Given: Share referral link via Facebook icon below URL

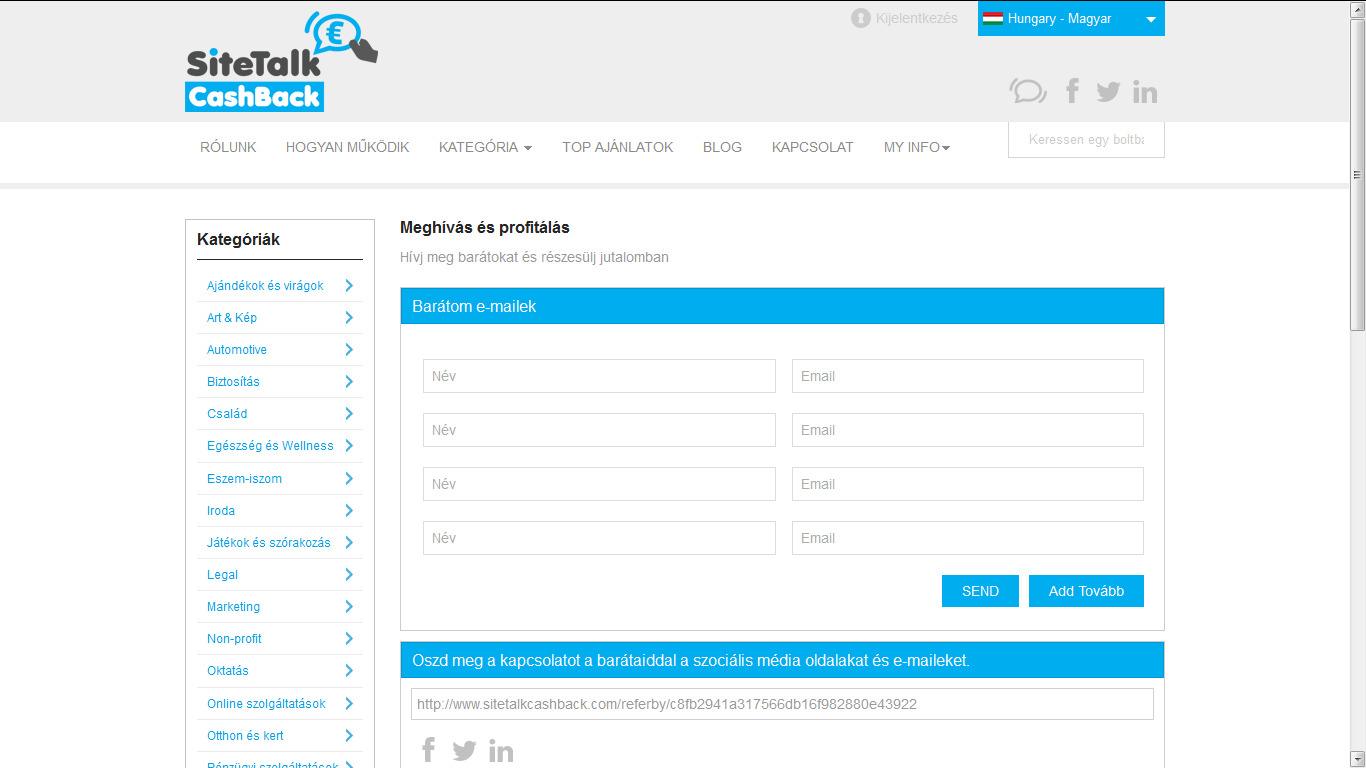Looking at the screenshot, I should (x=429, y=750).
